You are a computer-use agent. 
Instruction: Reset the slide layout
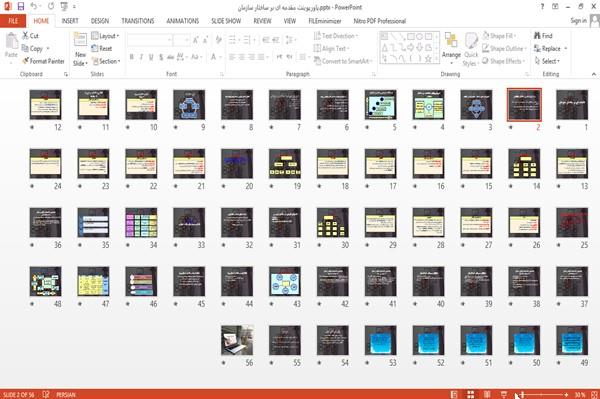coord(102,49)
